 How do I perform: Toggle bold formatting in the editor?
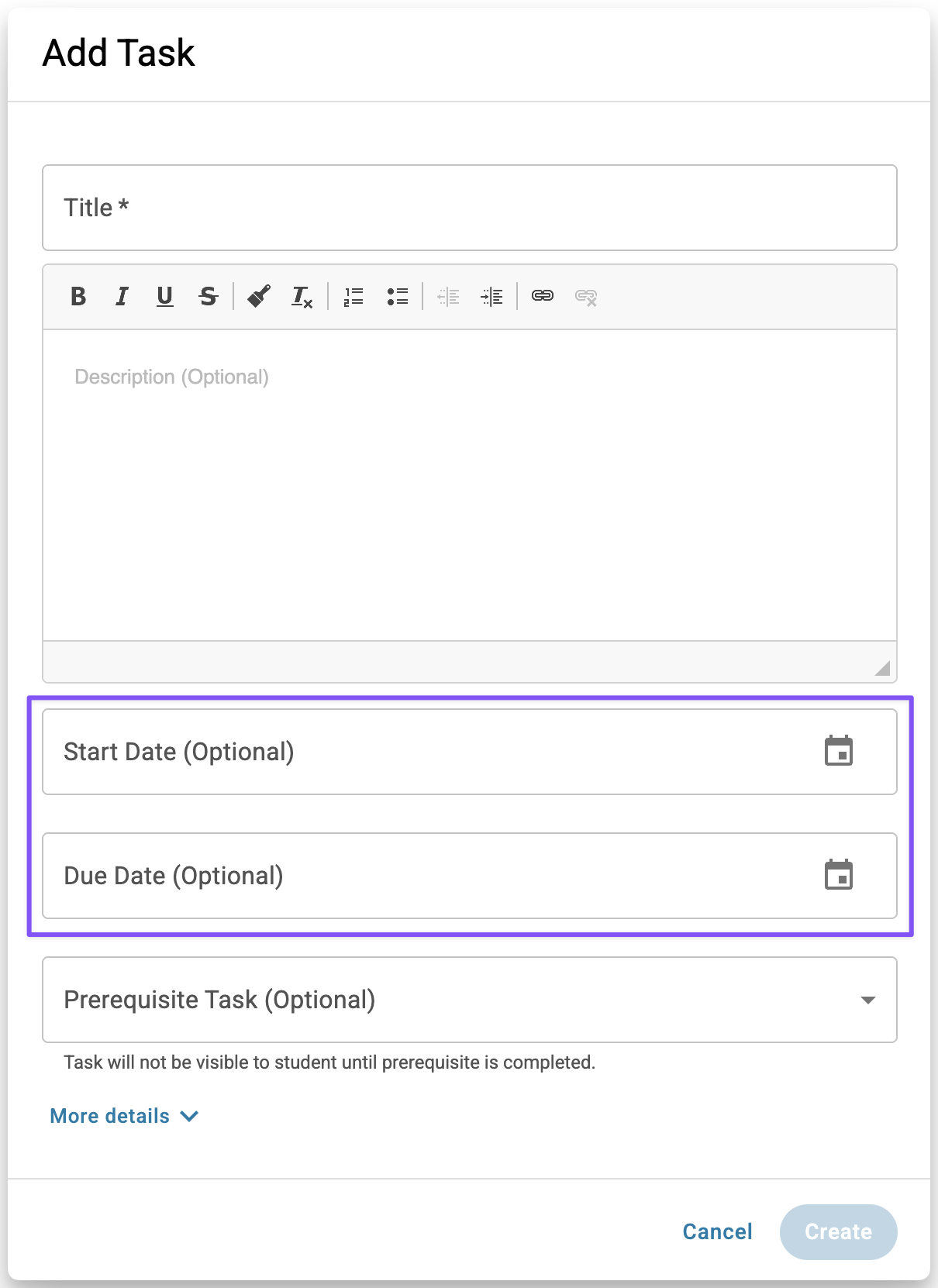[x=78, y=296]
